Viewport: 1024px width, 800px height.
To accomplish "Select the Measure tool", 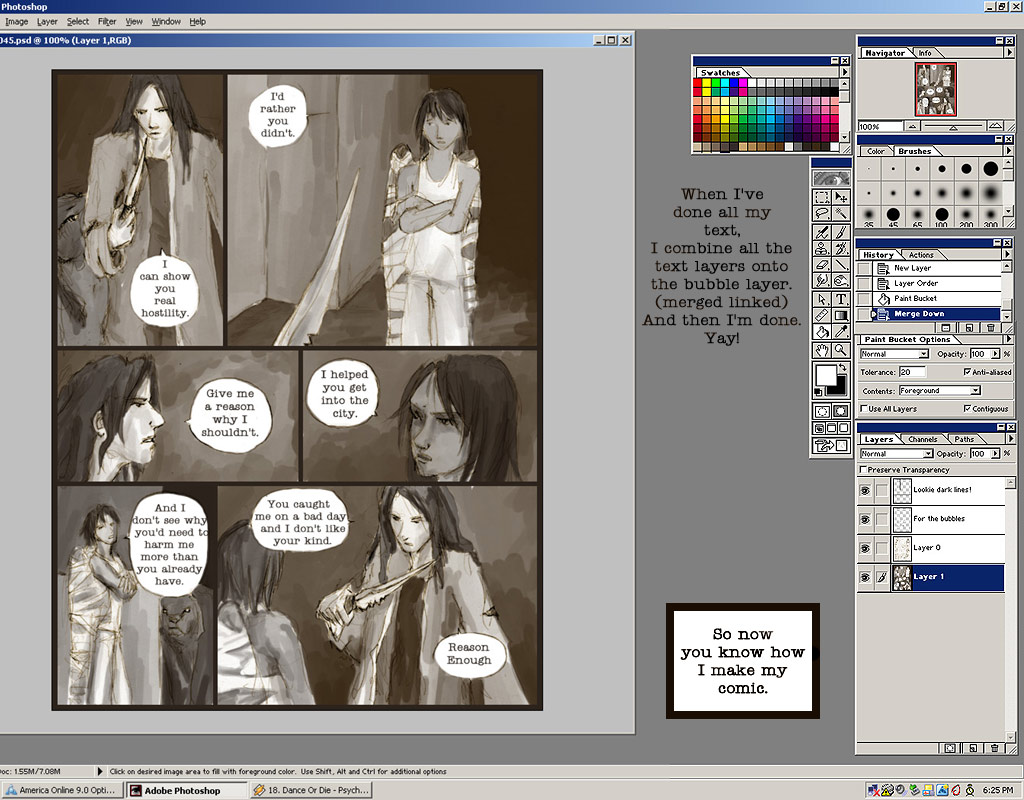I will pyautogui.click(x=822, y=315).
